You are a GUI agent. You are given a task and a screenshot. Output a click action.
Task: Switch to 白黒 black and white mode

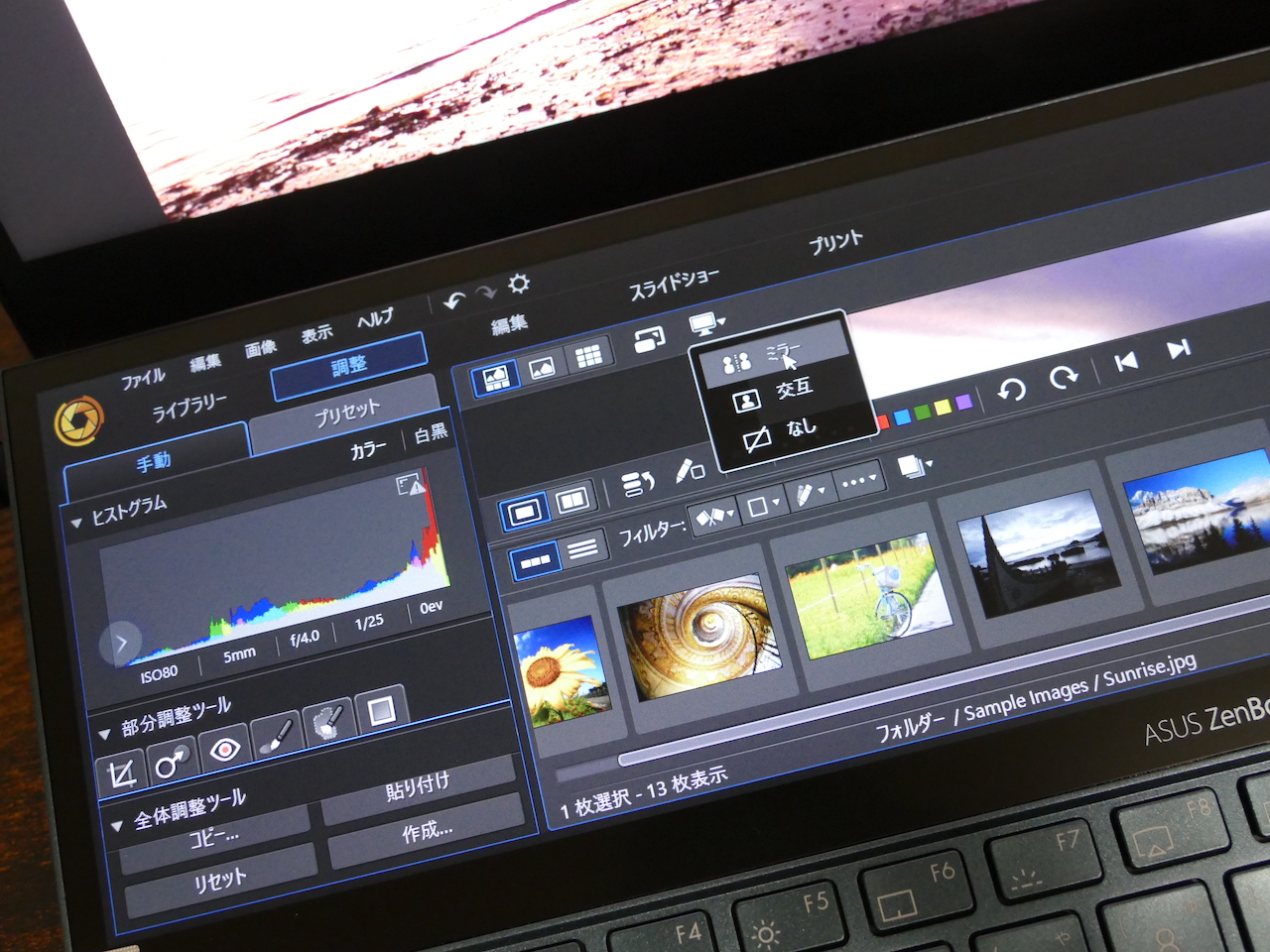[x=431, y=434]
